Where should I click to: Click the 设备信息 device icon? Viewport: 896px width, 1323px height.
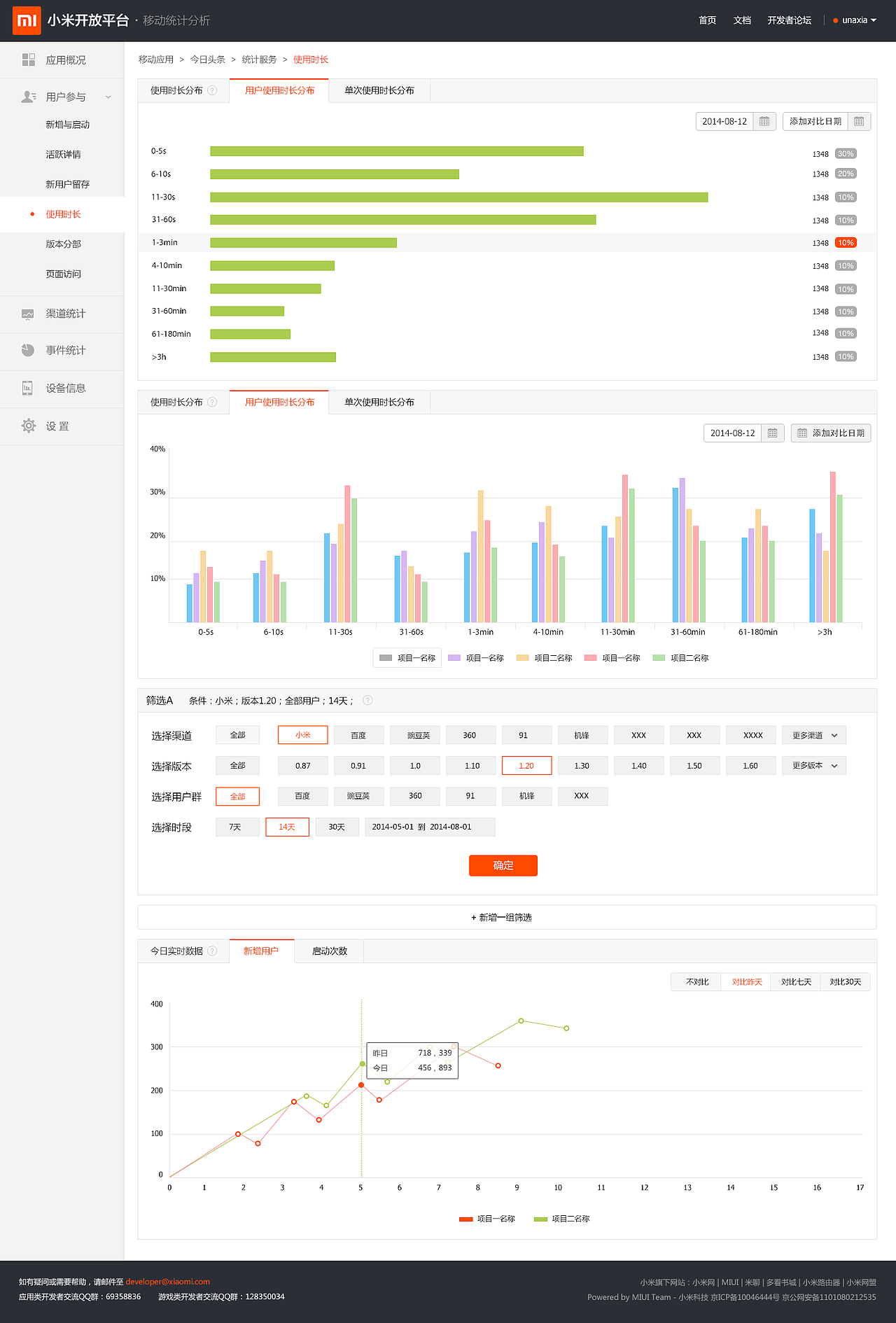(x=27, y=388)
